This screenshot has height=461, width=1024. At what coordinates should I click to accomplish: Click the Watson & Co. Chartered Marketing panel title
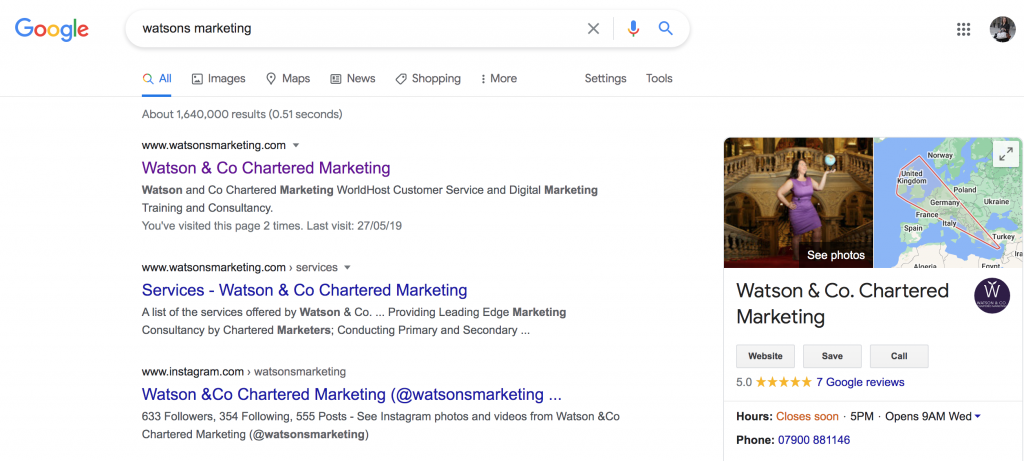tap(842, 304)
